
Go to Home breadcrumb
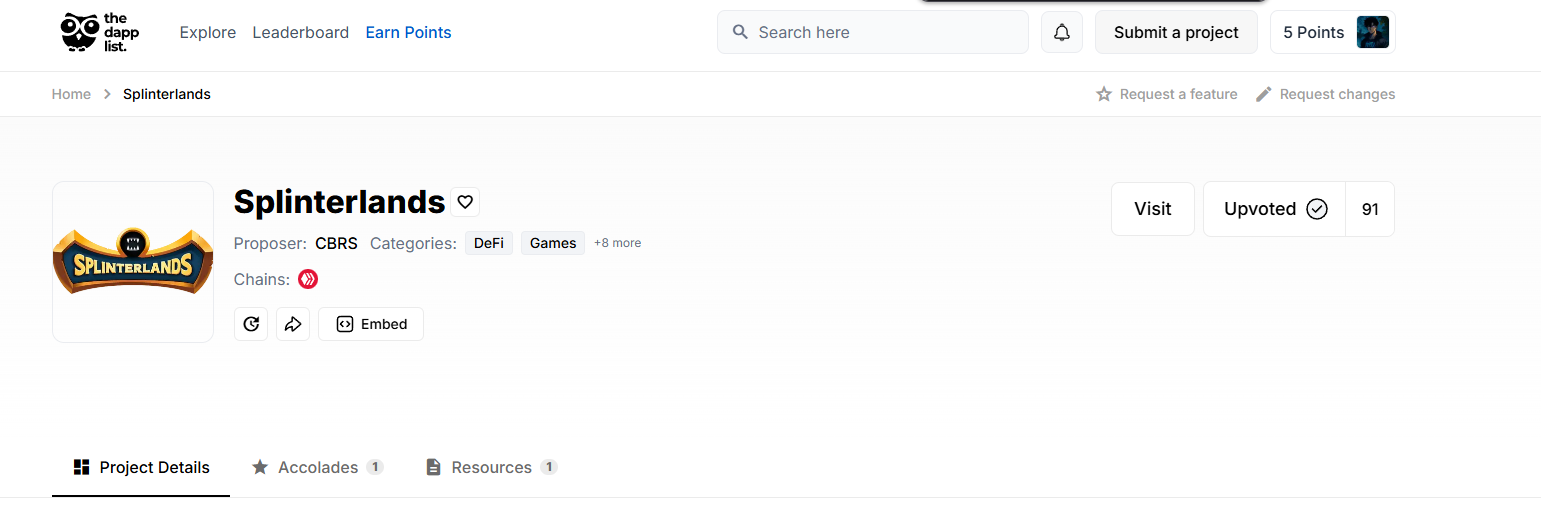pos(71,94)
